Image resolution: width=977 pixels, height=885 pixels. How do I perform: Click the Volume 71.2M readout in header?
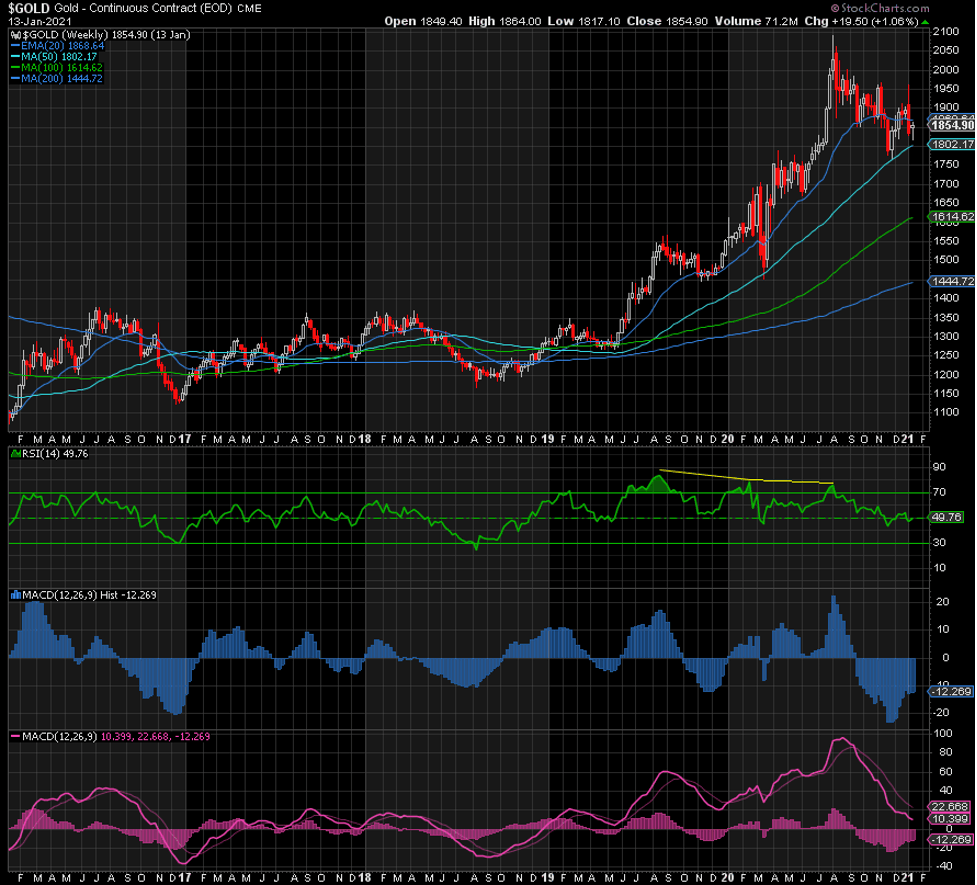pyautogui.click(x=772, y=20)
